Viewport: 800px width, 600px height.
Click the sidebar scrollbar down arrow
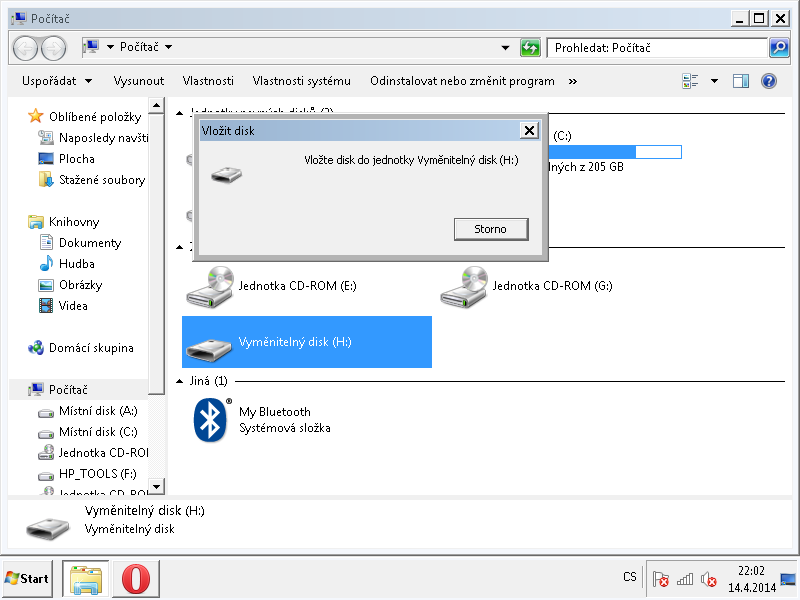(x=156, y=487)
